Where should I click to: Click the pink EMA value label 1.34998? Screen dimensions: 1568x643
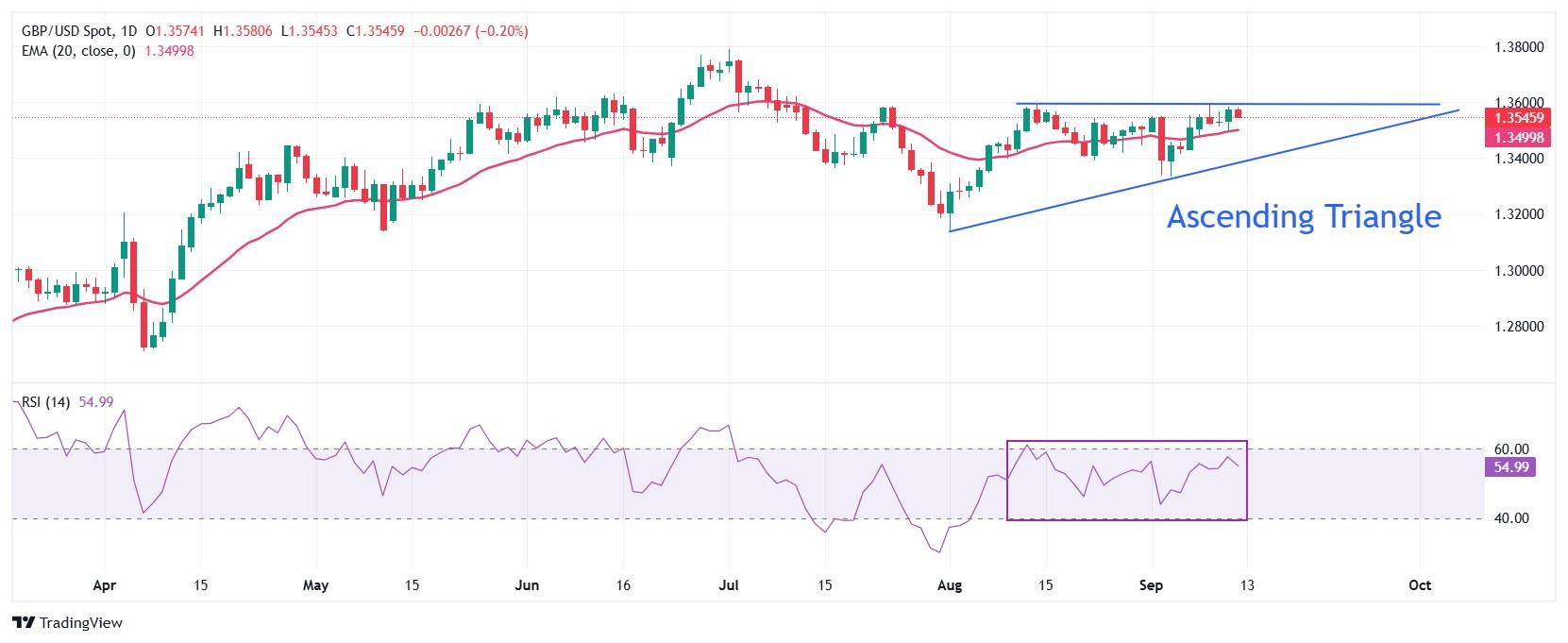click(x=1519, y=137)
